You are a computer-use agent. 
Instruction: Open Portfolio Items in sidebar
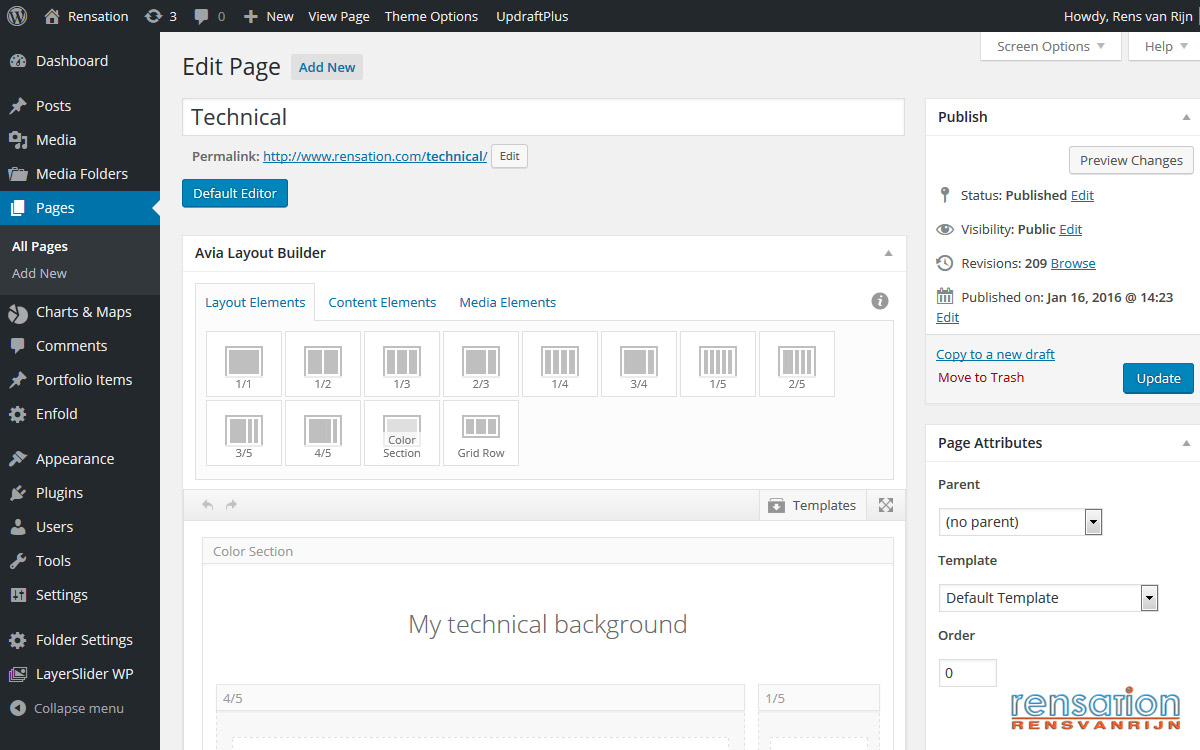[80, 380]
